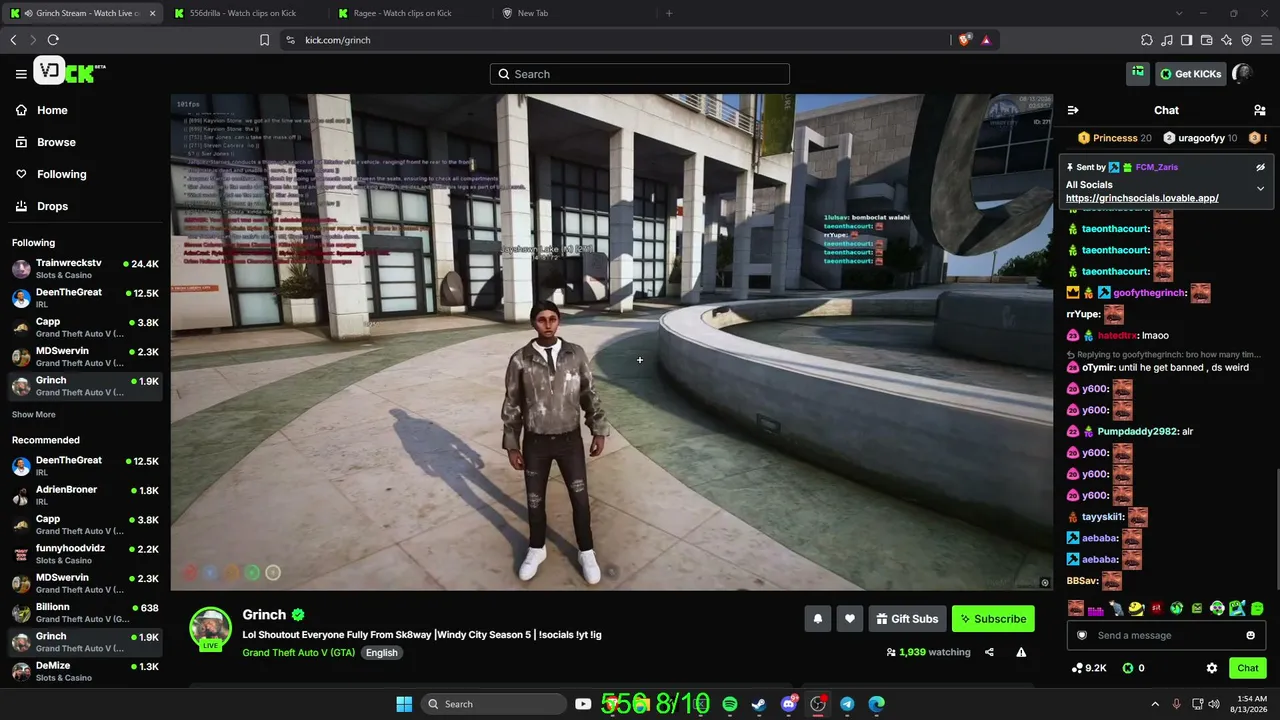Show more followed channels

[34, 414]
